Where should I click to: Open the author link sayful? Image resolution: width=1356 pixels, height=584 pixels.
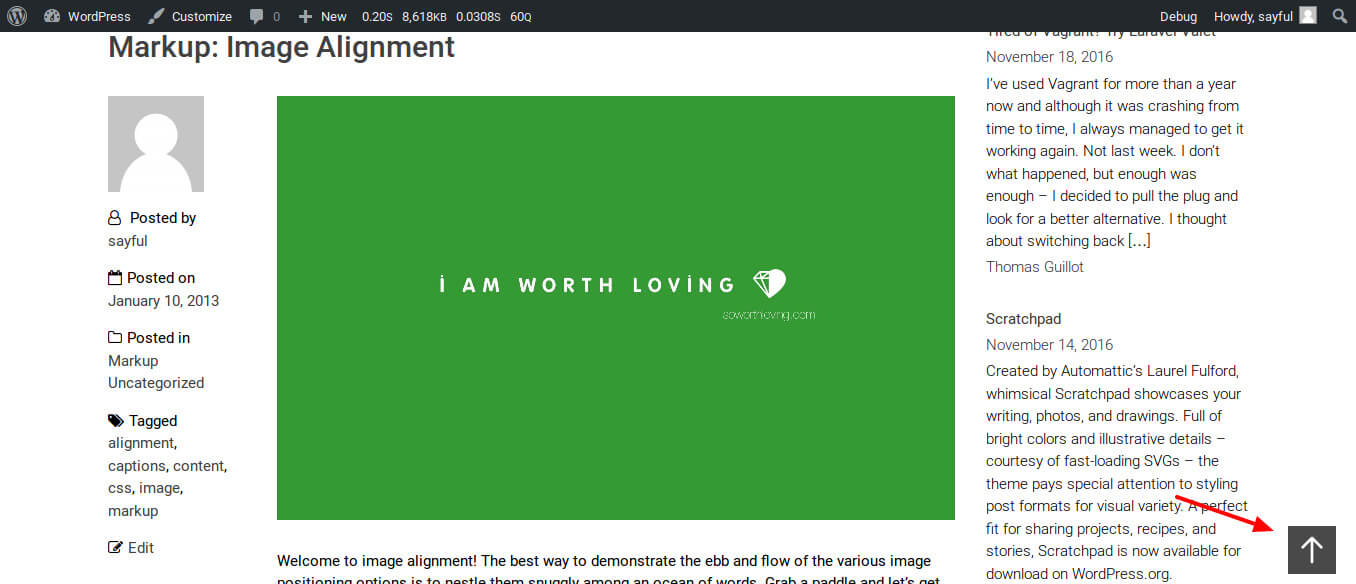128,241
